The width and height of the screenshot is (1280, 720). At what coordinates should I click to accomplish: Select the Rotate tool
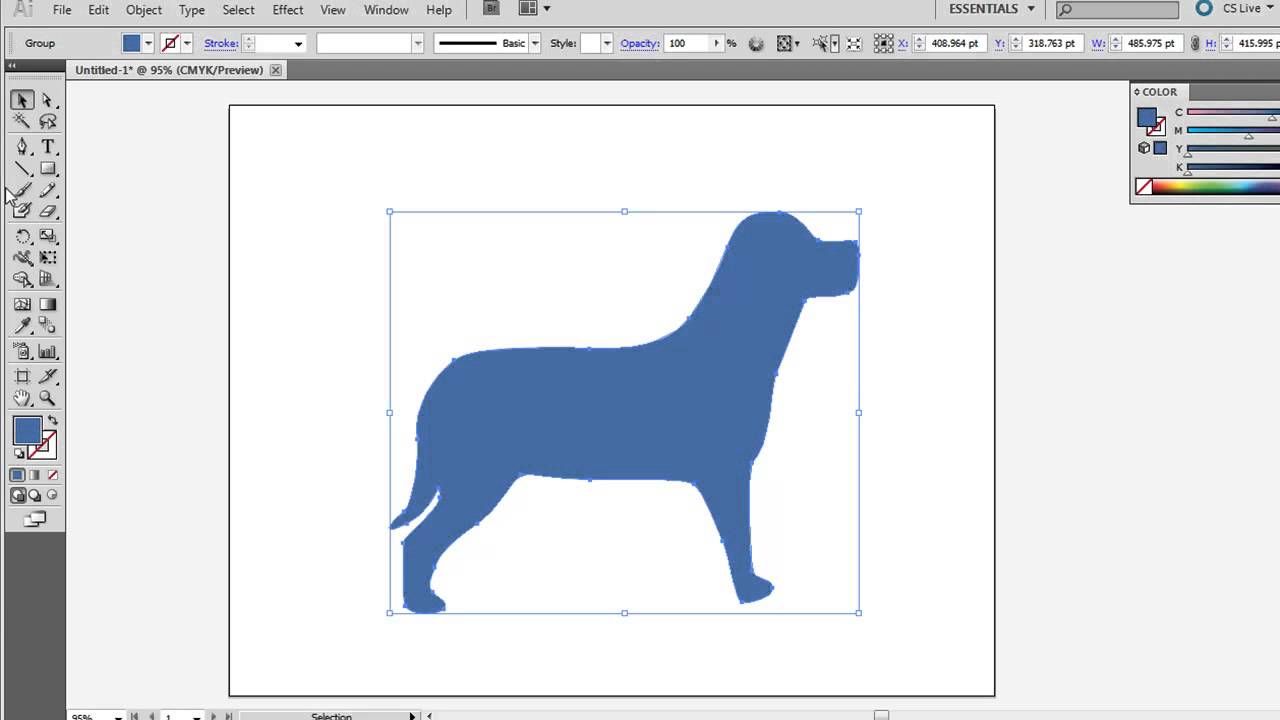22,236
